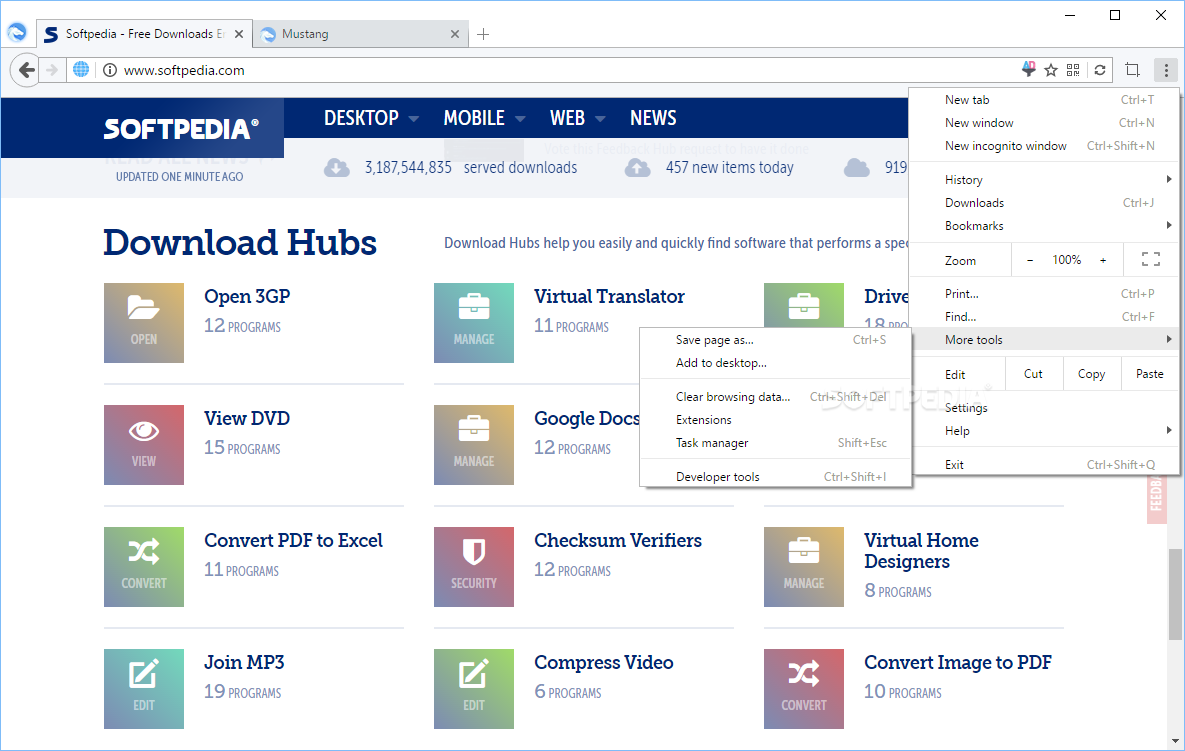Image resolution: width=1185 pixels, height=751 pixels.
Task: Expand the History submenu
Action: point(1044,180)
